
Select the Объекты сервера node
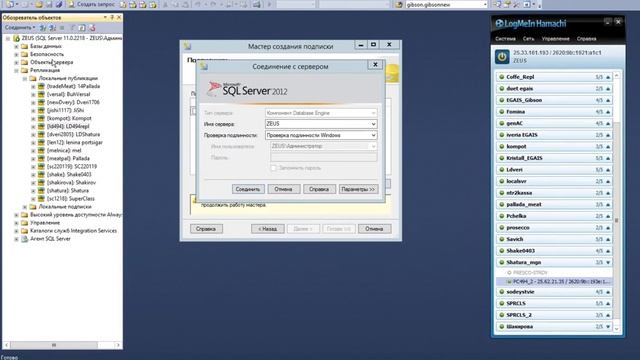(x=51, y=62)
